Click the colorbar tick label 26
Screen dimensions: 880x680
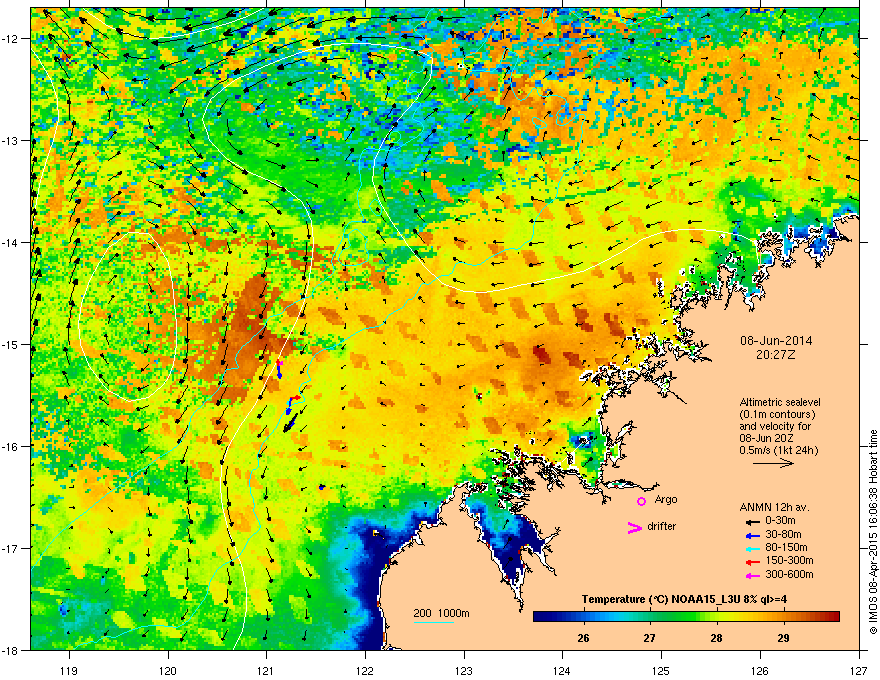click(583, 638)
